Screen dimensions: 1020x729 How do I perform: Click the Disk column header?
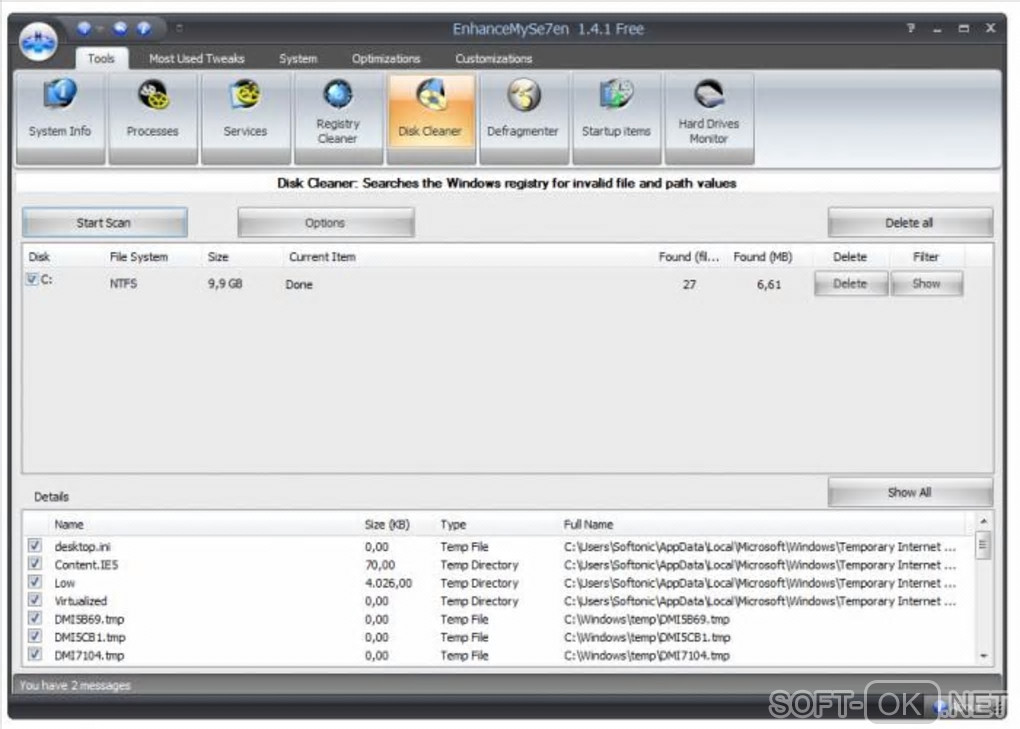click(39, 257)
